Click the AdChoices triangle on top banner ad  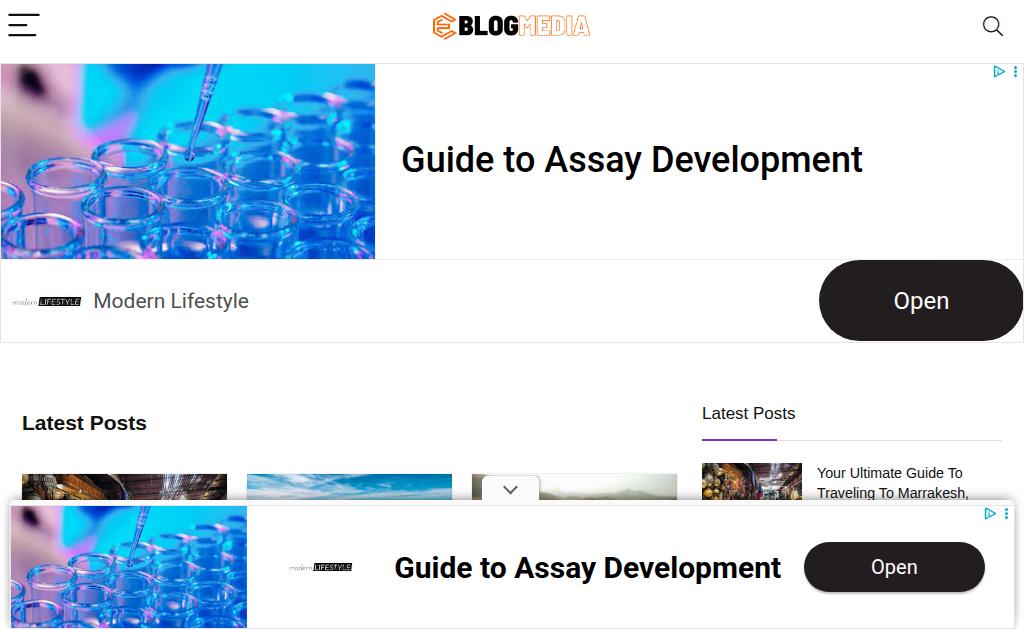tap(998, 72)
